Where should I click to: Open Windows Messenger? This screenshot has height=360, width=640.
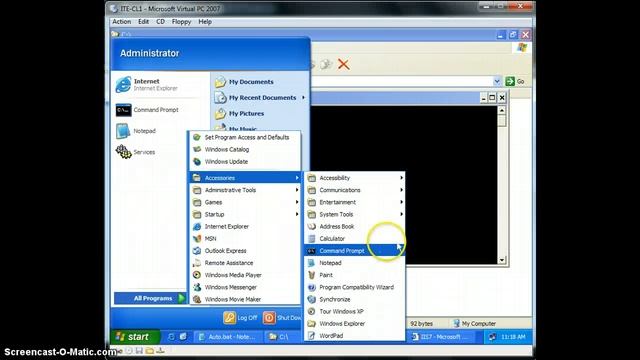[x=245, y=287]
